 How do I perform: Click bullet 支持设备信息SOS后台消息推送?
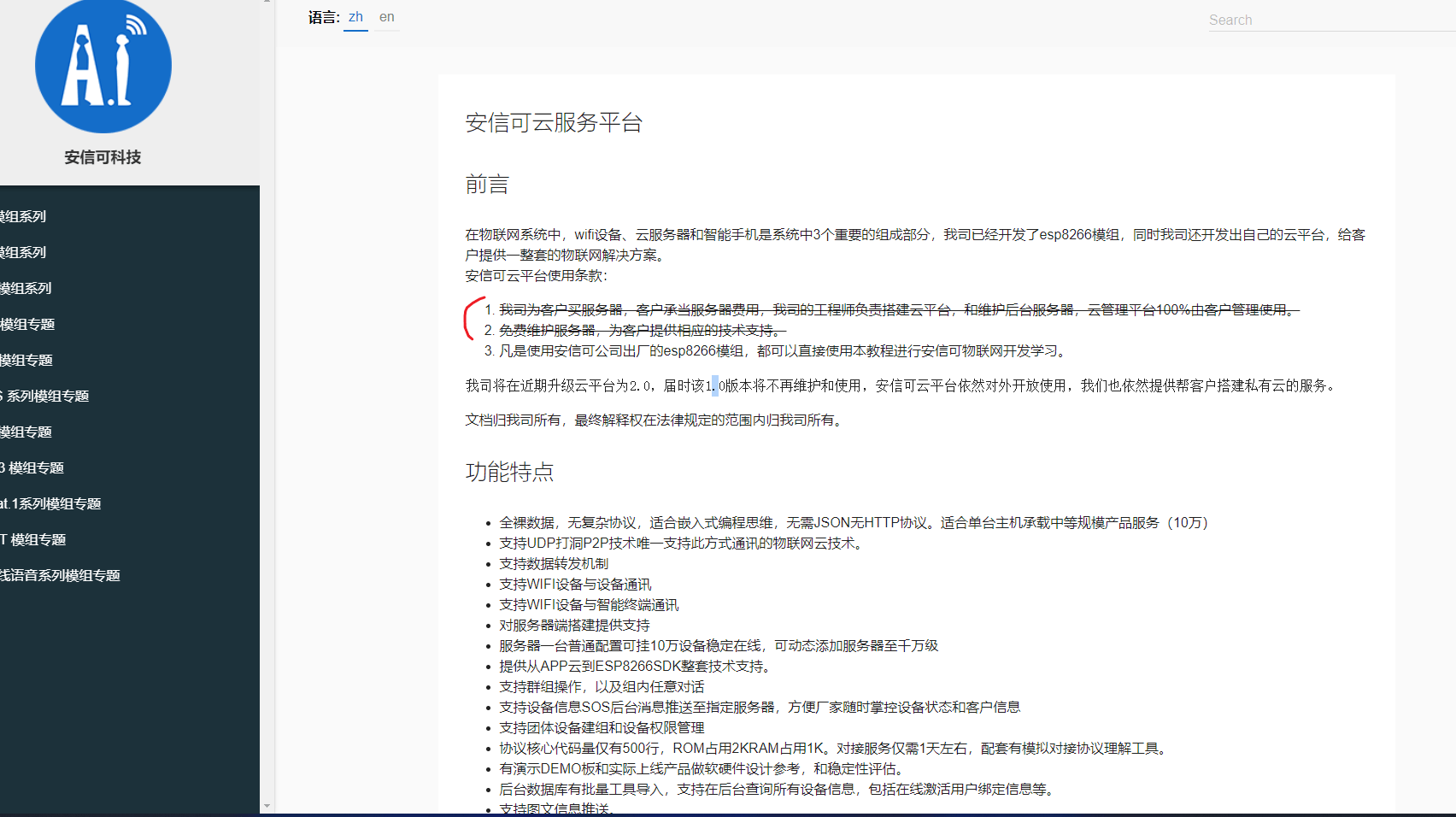click(x=760, y=707)
